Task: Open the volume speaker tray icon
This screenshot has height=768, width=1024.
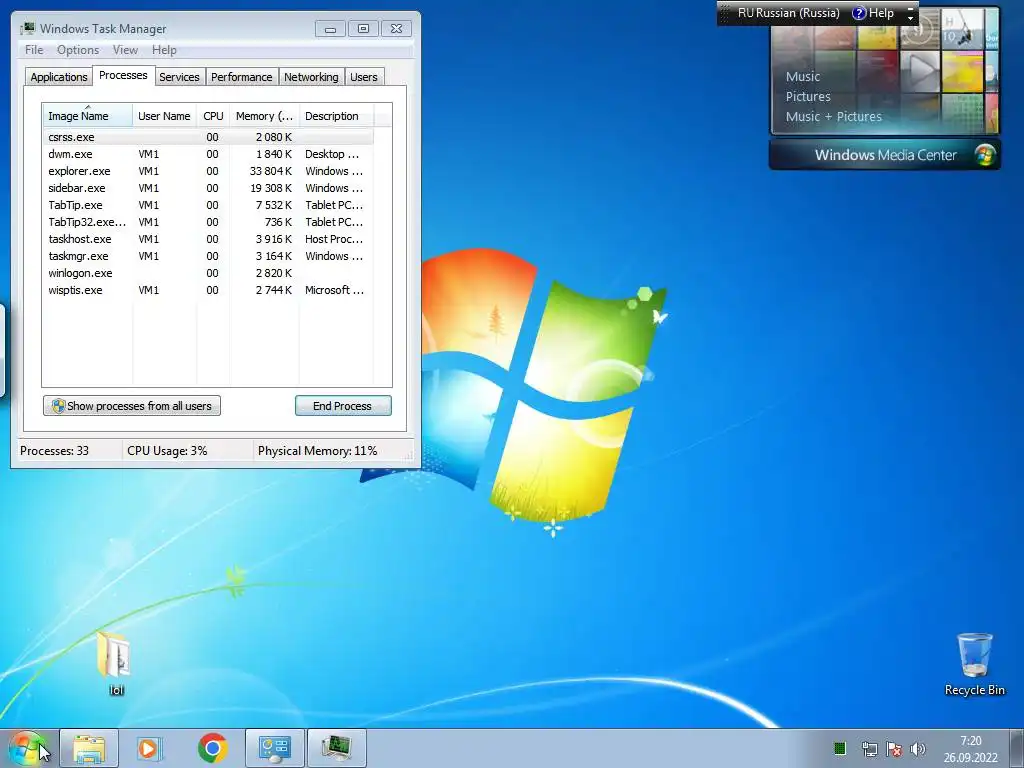Action: pyautogui.click(x=918, y=749)
